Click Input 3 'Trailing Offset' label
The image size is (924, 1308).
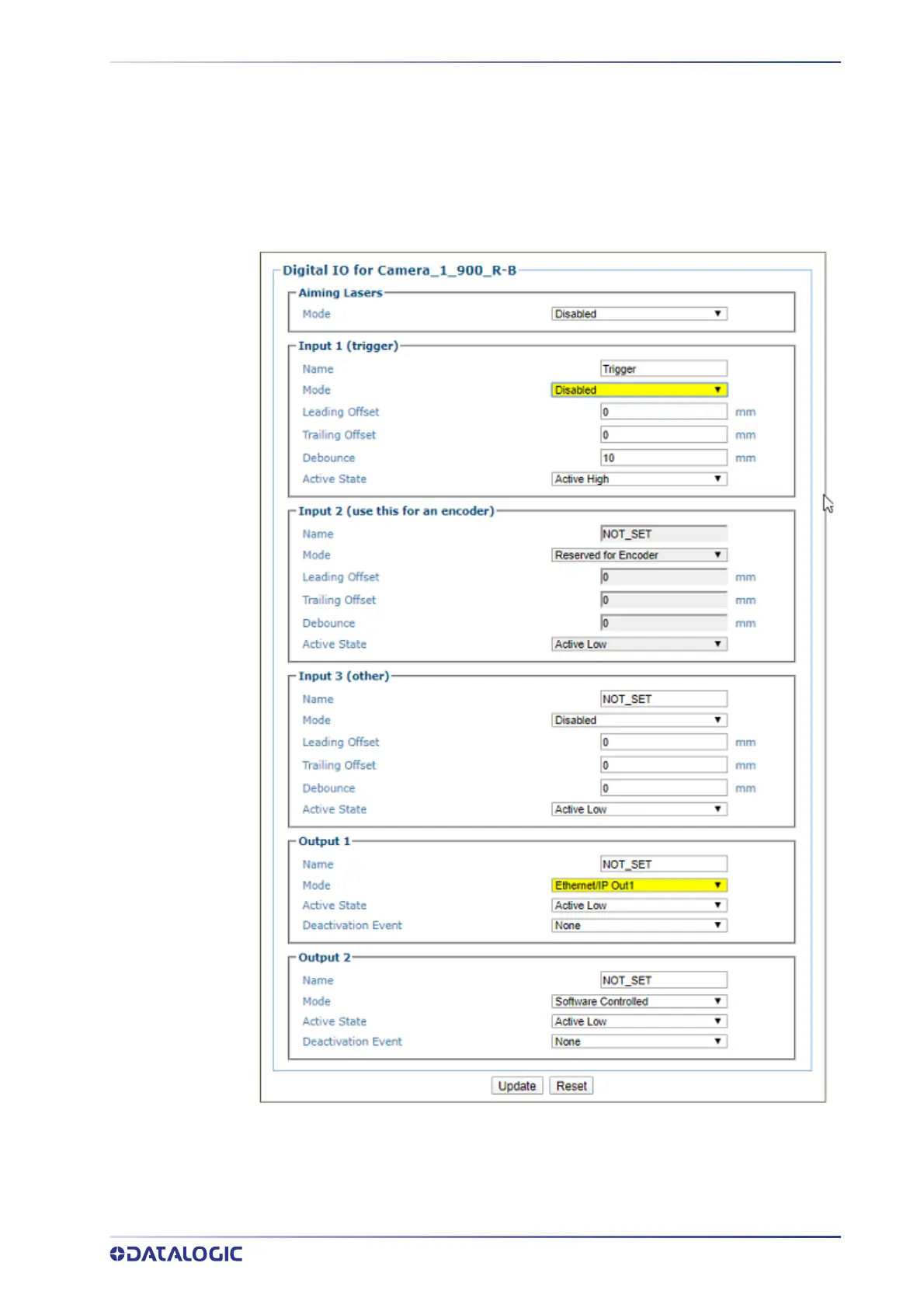tap(339, 765)
